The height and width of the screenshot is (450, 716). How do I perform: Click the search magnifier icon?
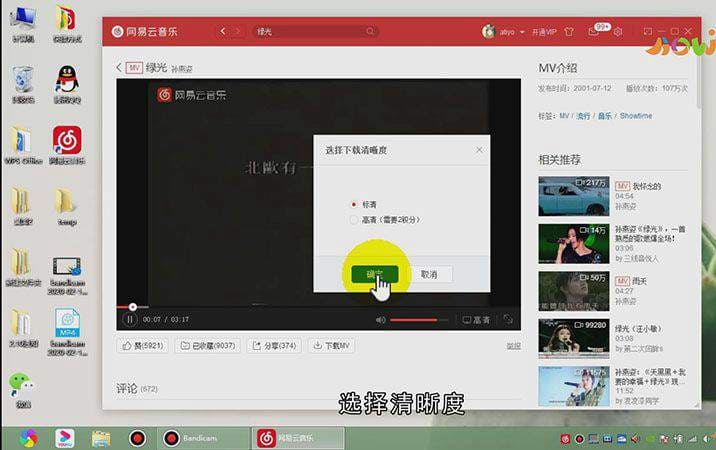[x=370, y=32]
